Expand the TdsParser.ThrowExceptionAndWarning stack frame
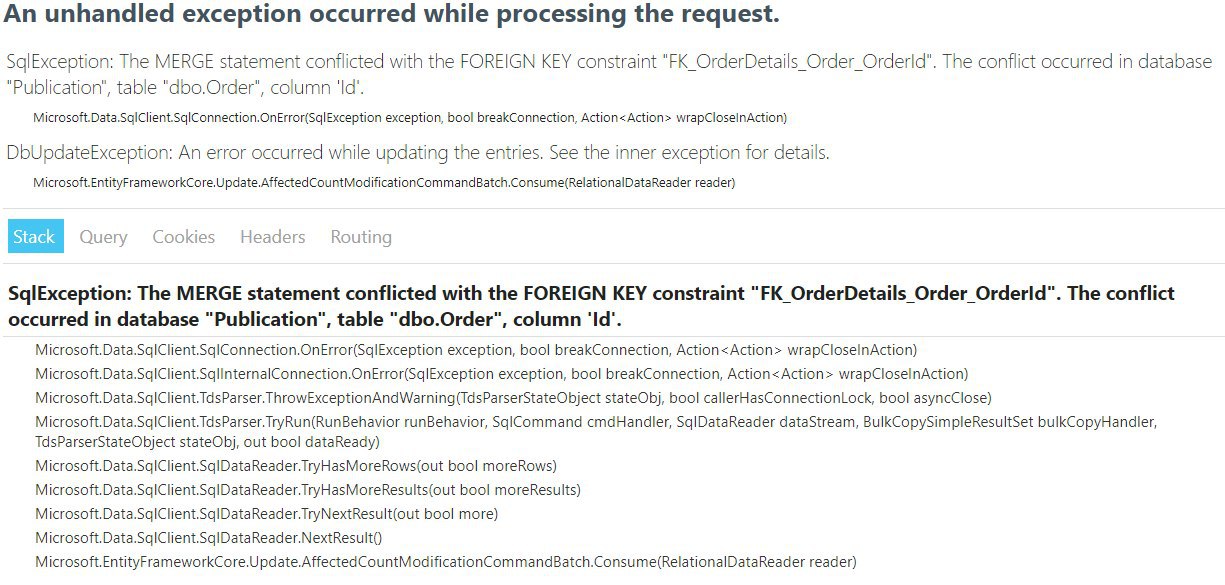Image resolution: width=1225 pixels, height=585 pixels. coord(513,398)
